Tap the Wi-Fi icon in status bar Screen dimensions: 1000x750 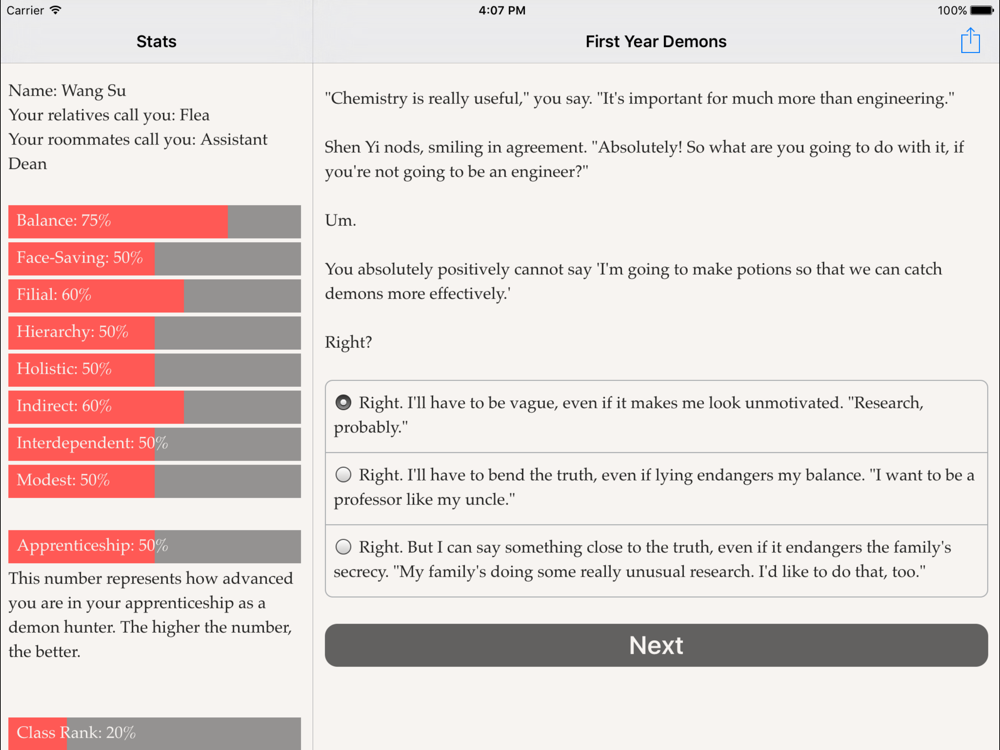tap(56, 11)
